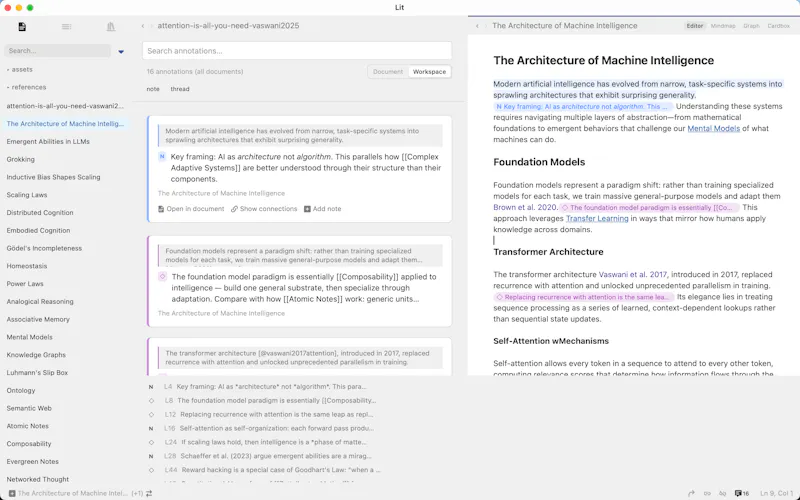Go back in the annotations pane
Screen dimensions: 800x500
143,26
